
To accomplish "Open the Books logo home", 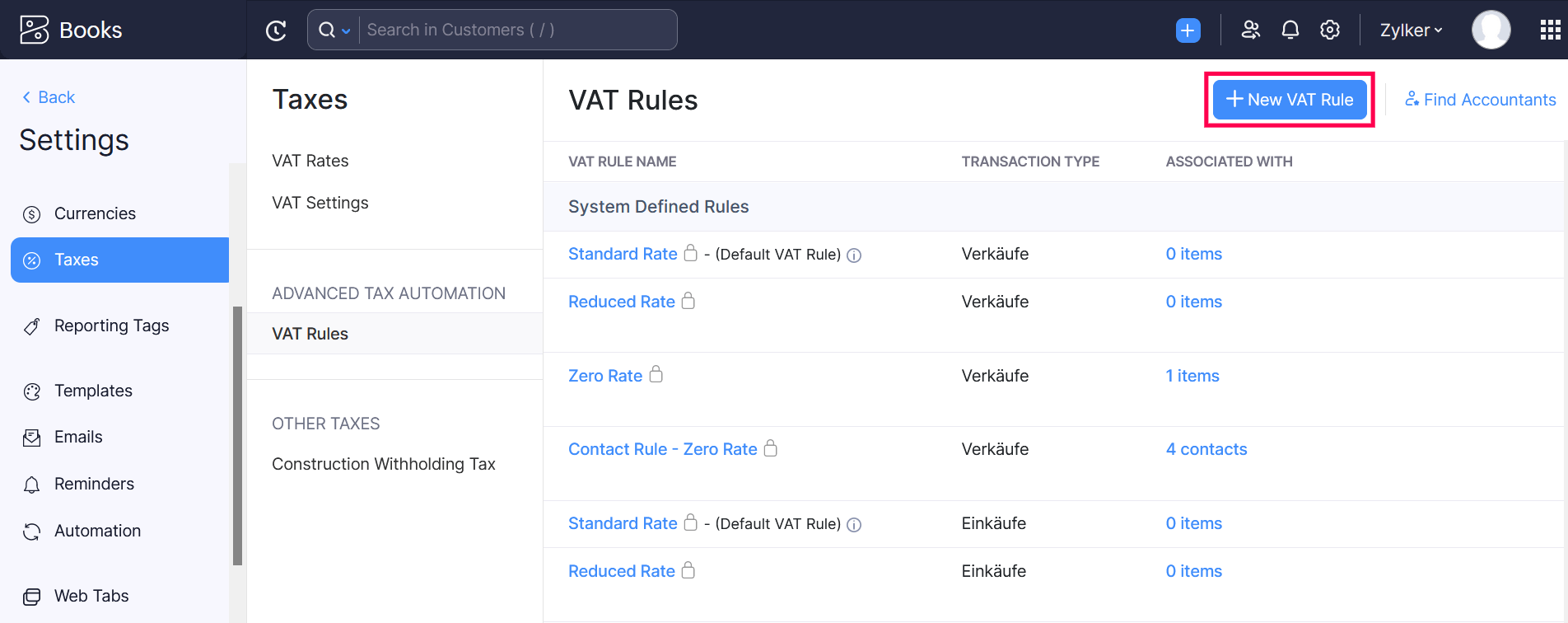I will pyautogui.click(x=71, y=30).
